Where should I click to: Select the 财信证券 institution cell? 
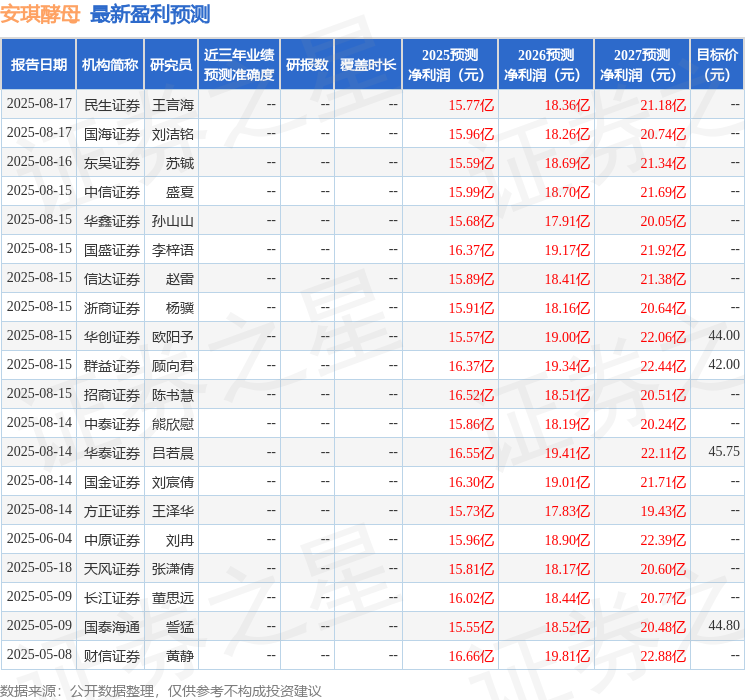pos(112,656)
